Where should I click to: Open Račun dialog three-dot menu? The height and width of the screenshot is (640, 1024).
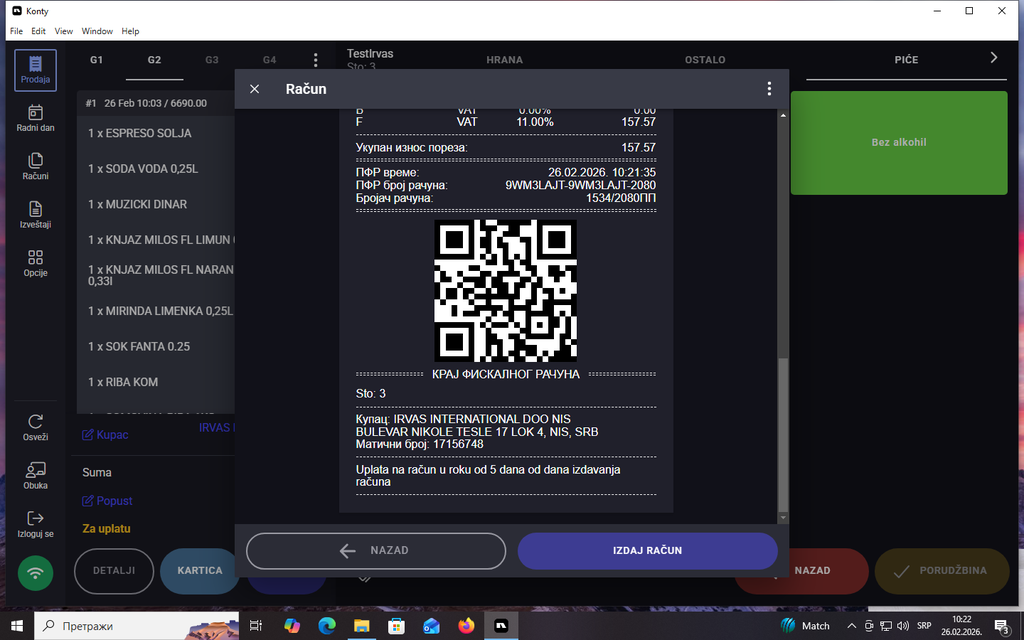pyautogui.click(x=769, y=89)
